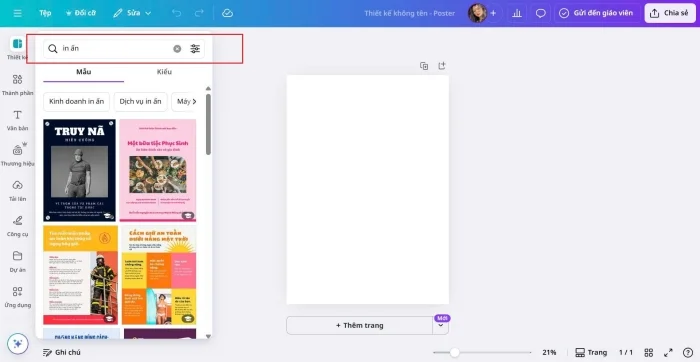700x362 pixels.
Task: Click Gửi đến giáo viên button
Action: (597, 13)
